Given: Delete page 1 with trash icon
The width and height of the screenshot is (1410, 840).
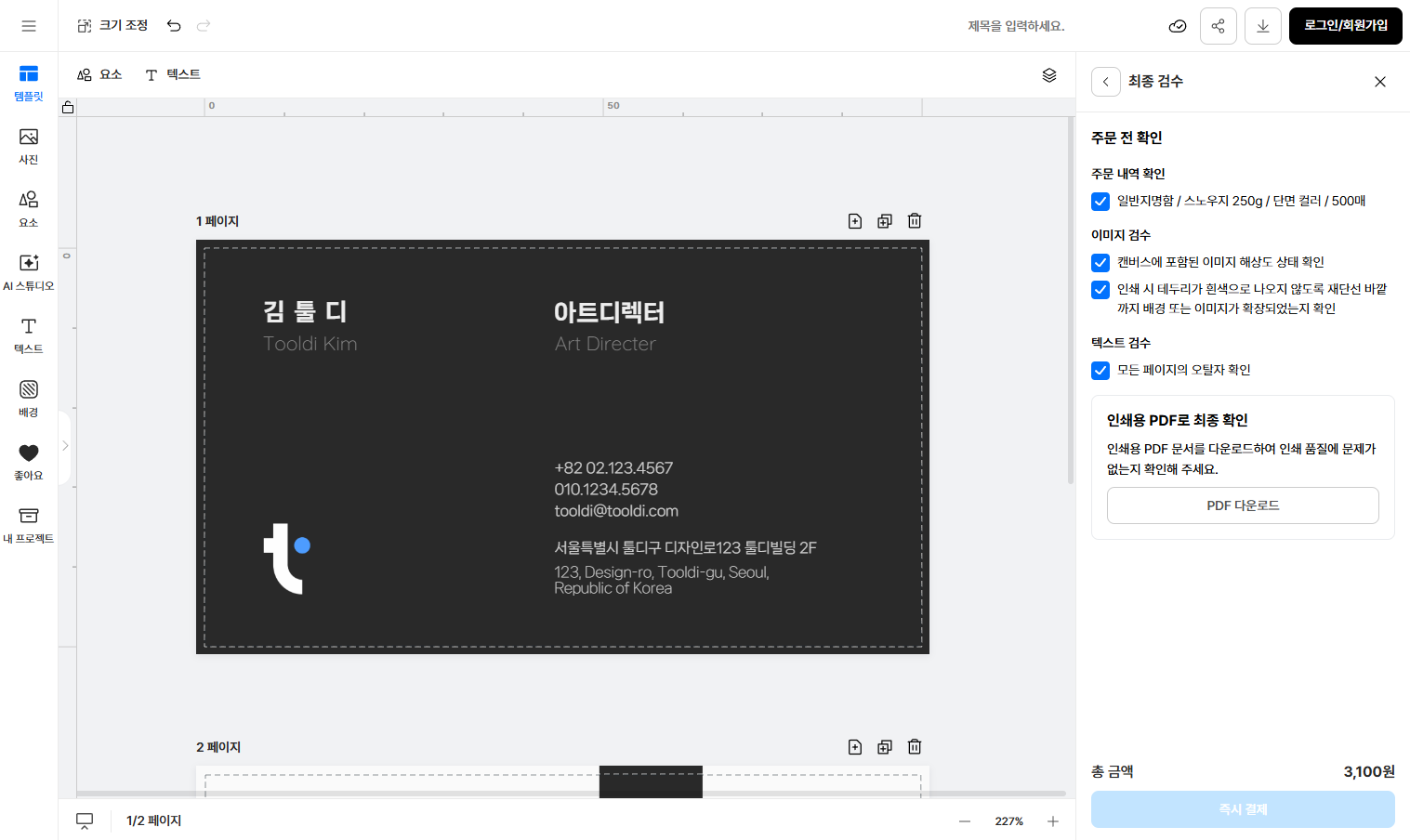Looking at the screenshot, I should [x=914, y=221].
